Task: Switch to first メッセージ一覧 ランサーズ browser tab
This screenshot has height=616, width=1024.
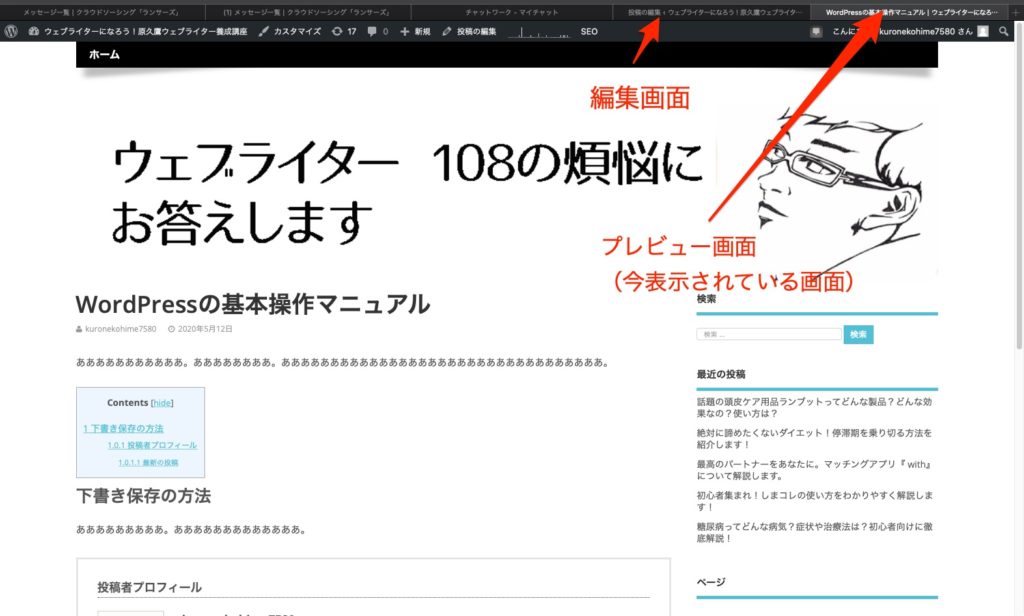Action: click(x=101, y=12)
